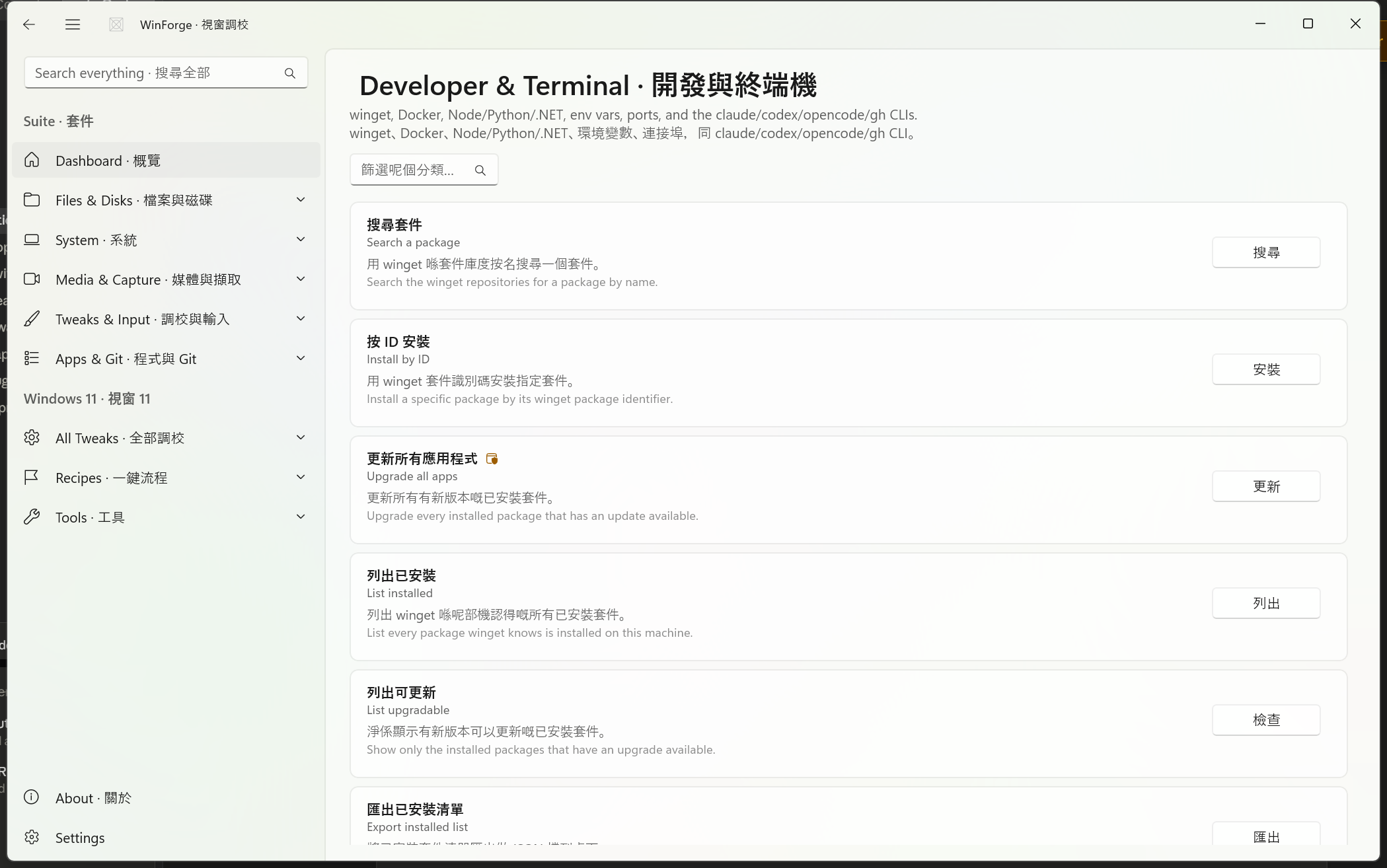Click the global search magnifier icon

tap(290, 73)
